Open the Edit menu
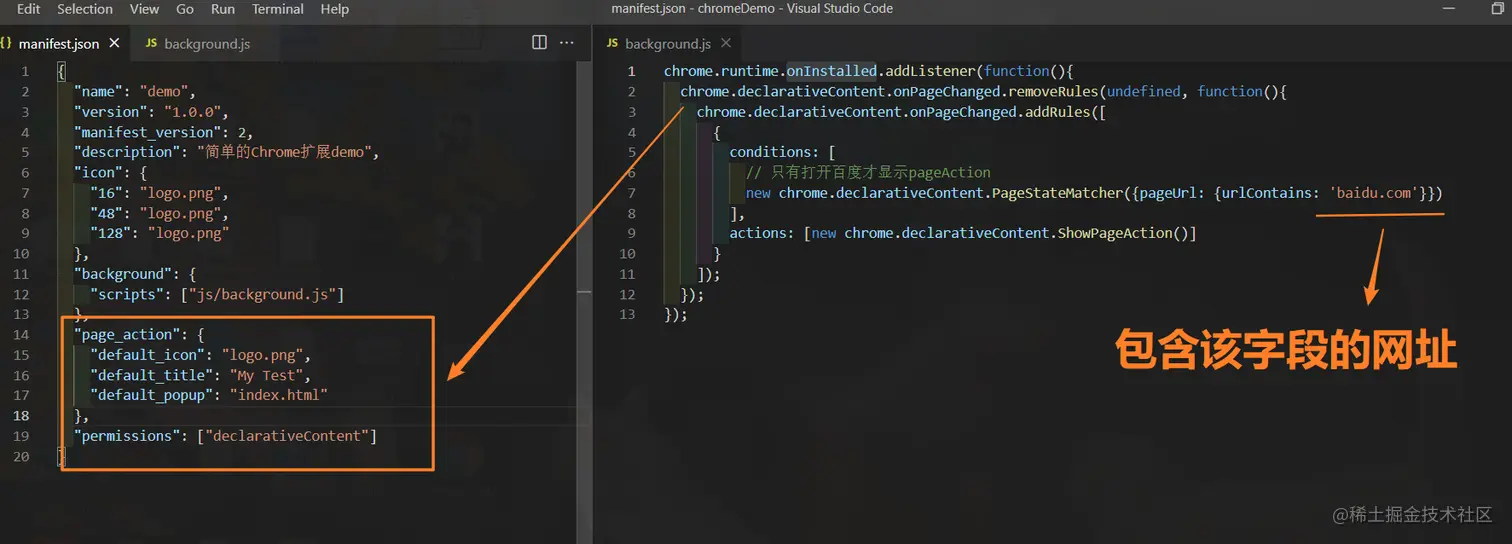 point(28,9)
